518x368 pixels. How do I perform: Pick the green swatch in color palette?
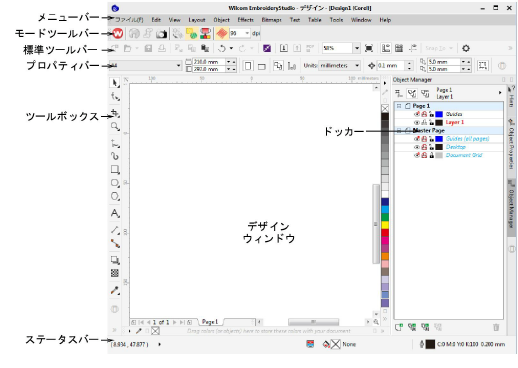coord(385,217)
